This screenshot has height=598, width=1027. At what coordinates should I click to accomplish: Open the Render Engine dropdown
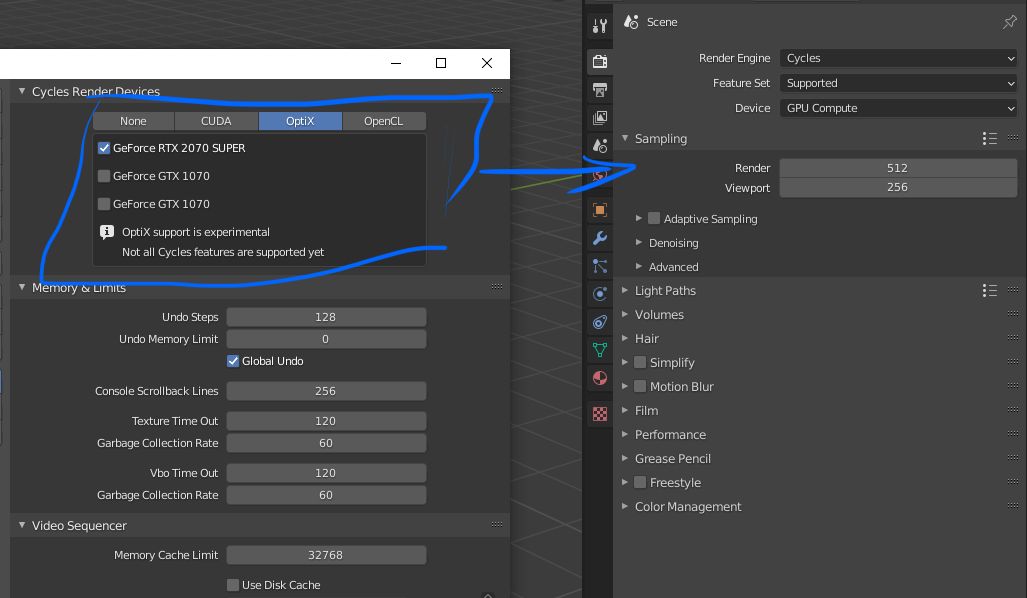coord(898,58)
